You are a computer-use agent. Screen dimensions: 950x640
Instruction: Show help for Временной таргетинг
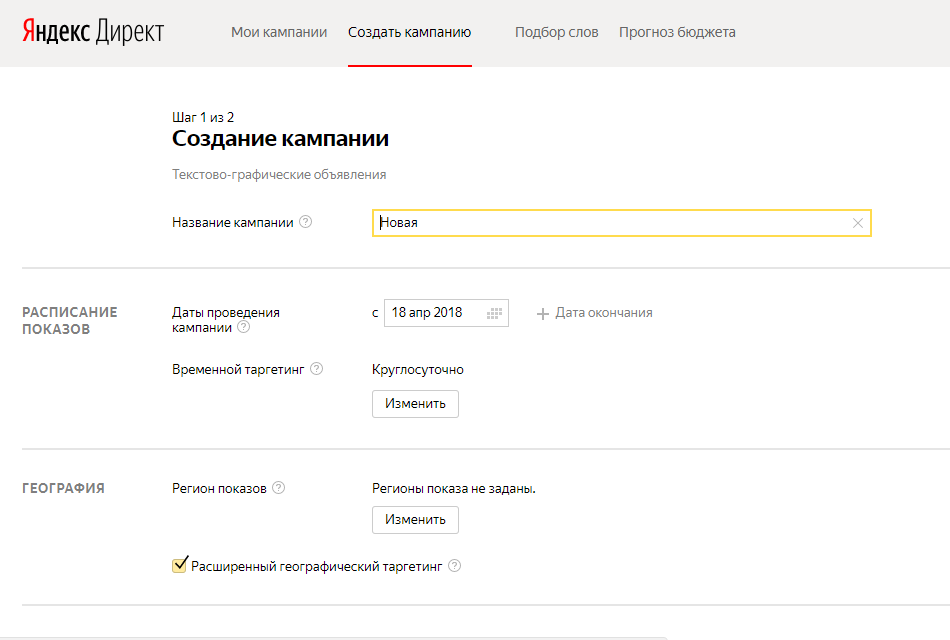[x=316, y=369]
